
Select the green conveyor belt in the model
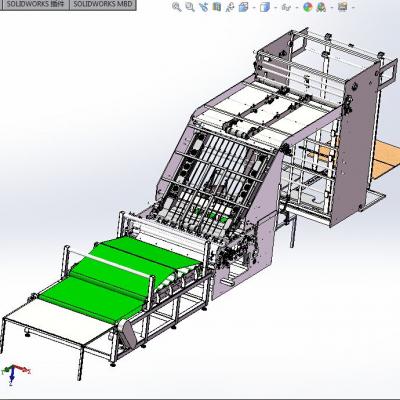[x=110, y=277]
